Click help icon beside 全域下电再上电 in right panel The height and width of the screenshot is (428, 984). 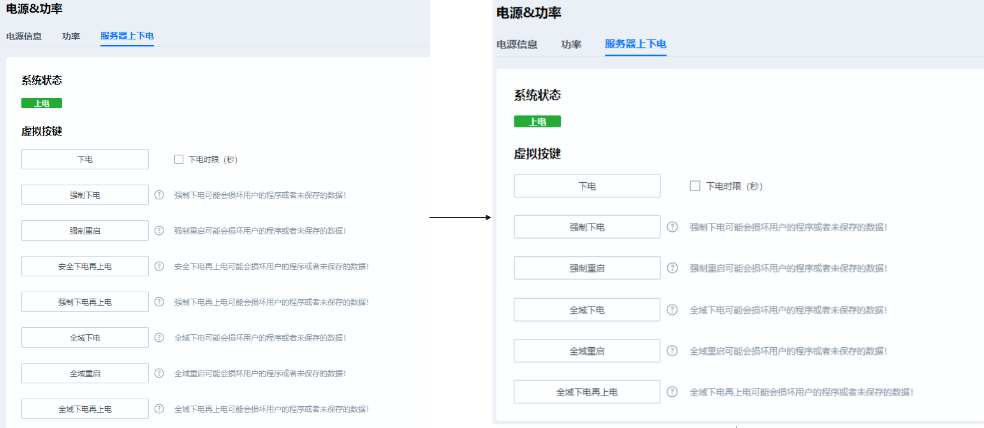coord(673,392)
